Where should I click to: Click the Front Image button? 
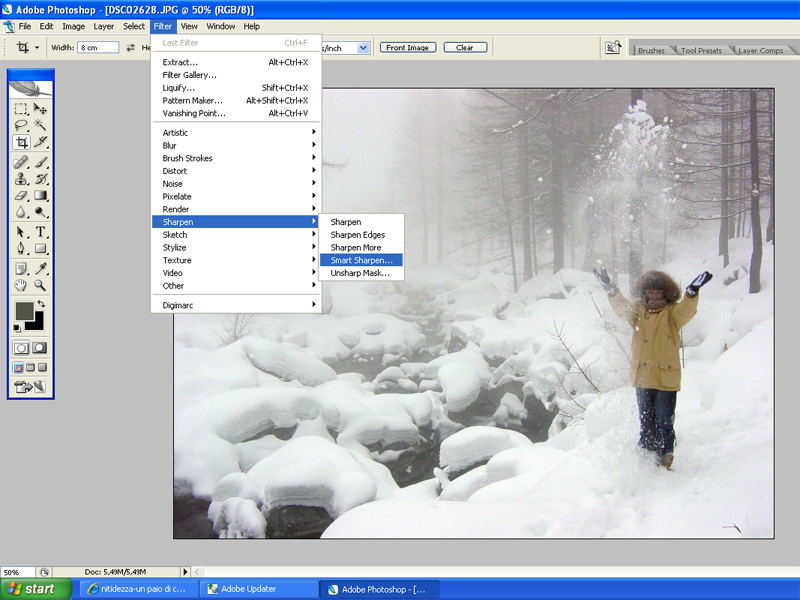[x=408, y=47]
